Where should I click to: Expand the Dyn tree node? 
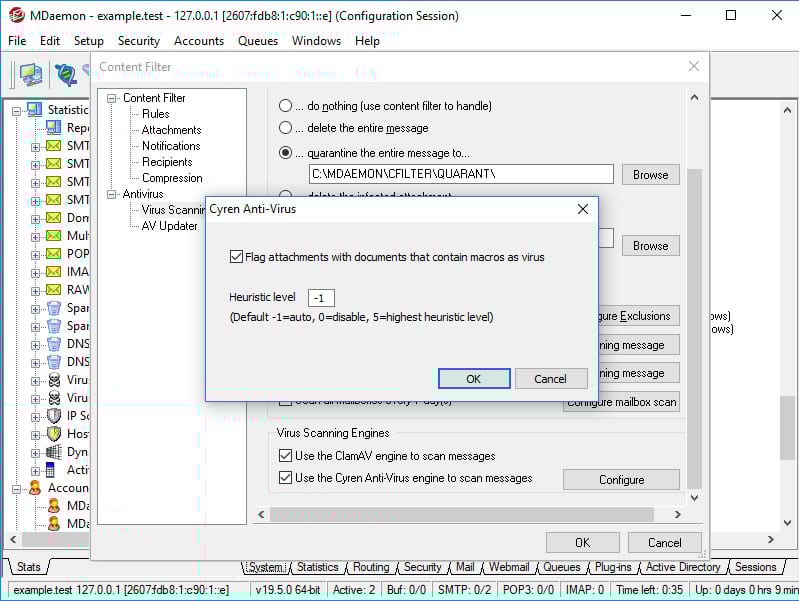pyautogui.click(x=35, y=453)
